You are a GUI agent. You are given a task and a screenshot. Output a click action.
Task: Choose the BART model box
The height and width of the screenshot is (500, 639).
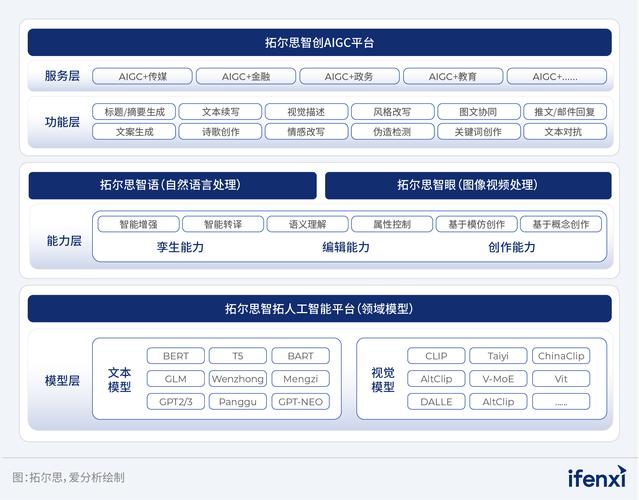(300, 356)
